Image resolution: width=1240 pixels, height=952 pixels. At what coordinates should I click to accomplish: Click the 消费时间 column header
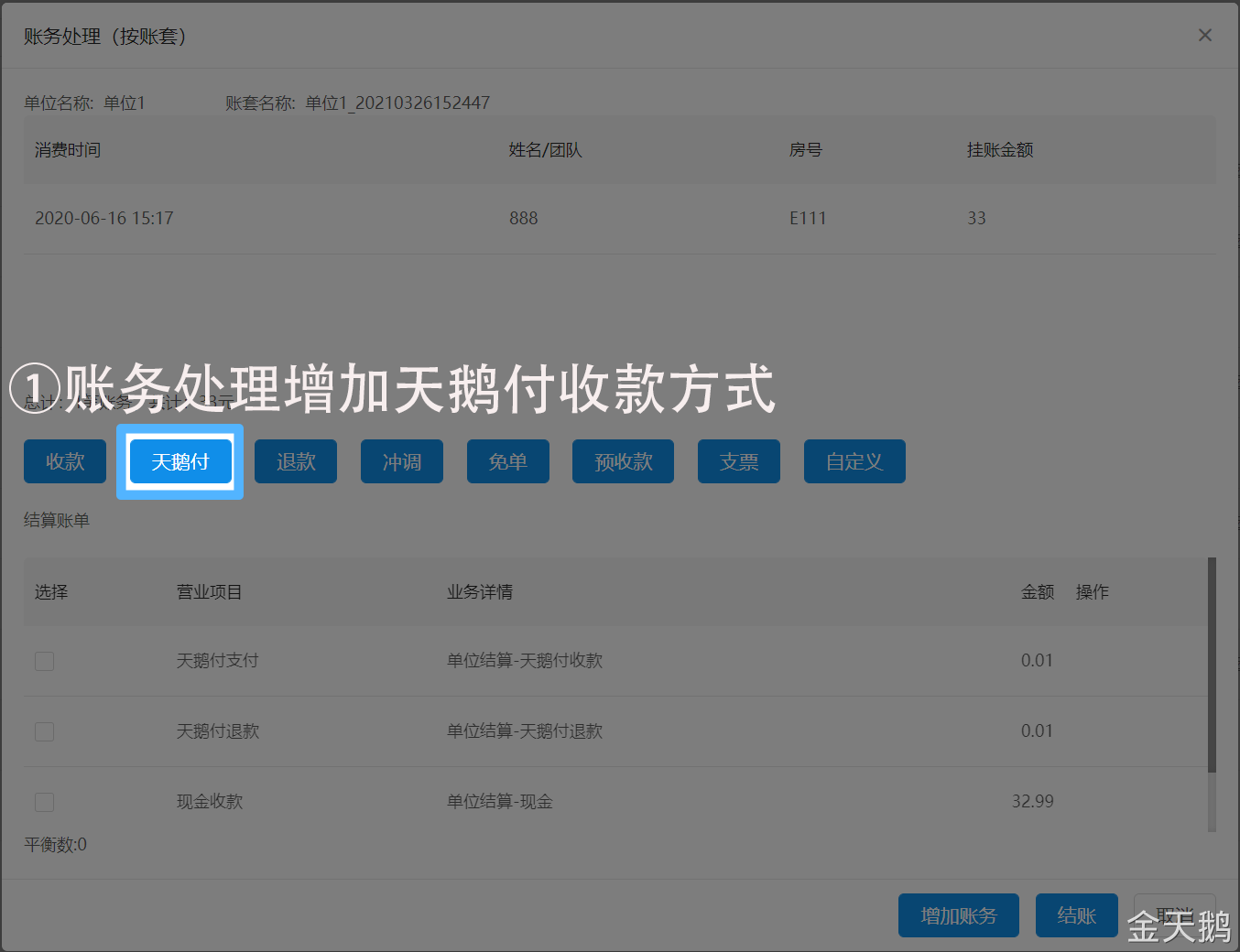coord(68,150)
